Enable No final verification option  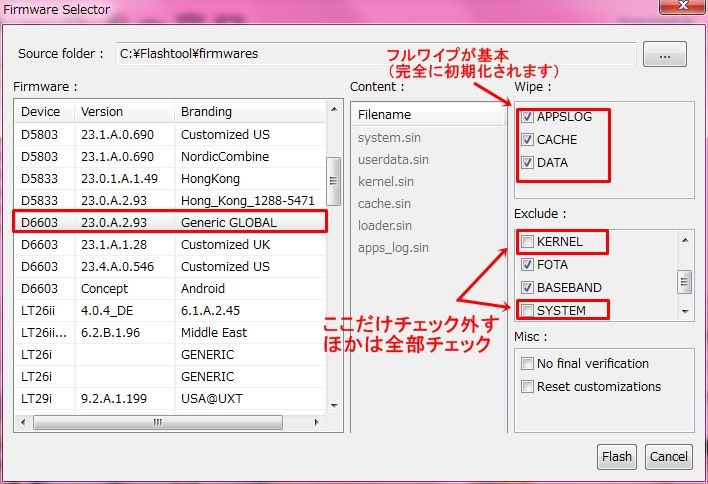point(527,364)
